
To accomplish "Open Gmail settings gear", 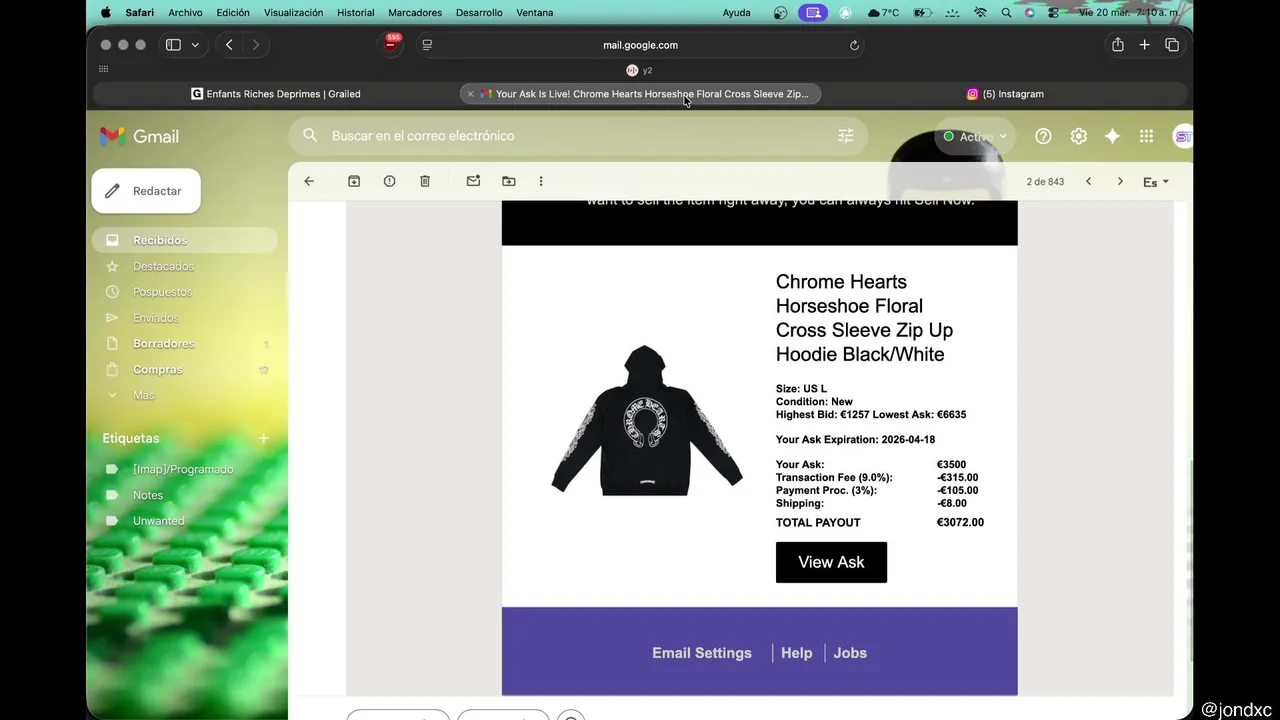I will pos(1078,136).
